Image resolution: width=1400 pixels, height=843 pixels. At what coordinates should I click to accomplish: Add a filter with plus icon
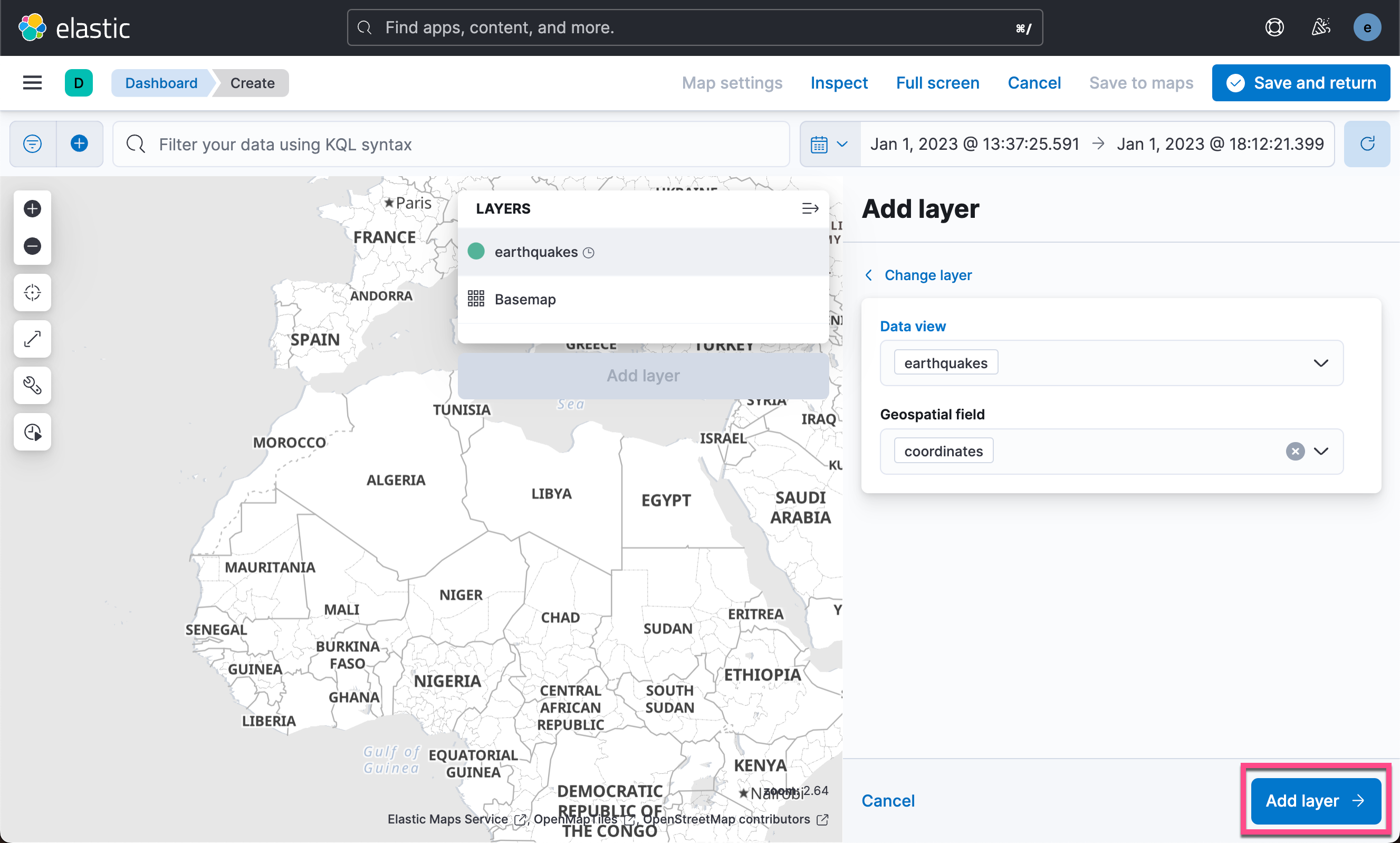click(80, 143)
